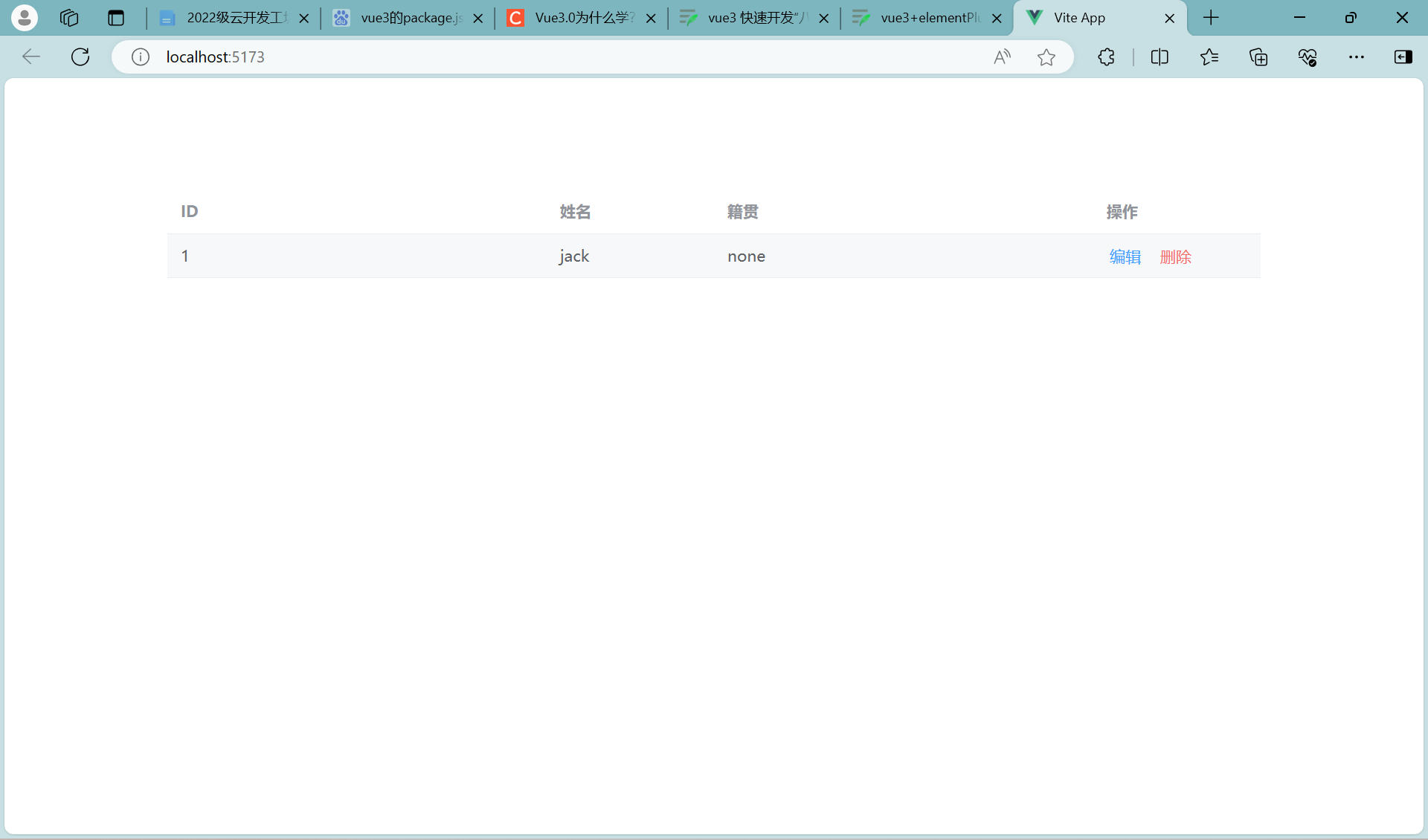Open the site information icon
This screenshot has height=840, width=1428.
(x=141, y=56)
